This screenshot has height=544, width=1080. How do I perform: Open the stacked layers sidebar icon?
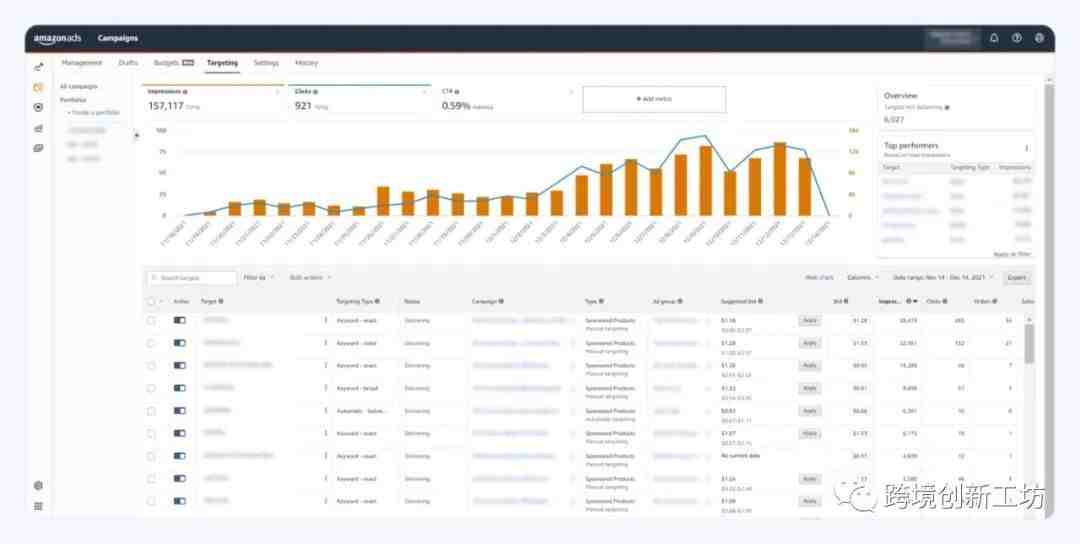coord(39,148)
